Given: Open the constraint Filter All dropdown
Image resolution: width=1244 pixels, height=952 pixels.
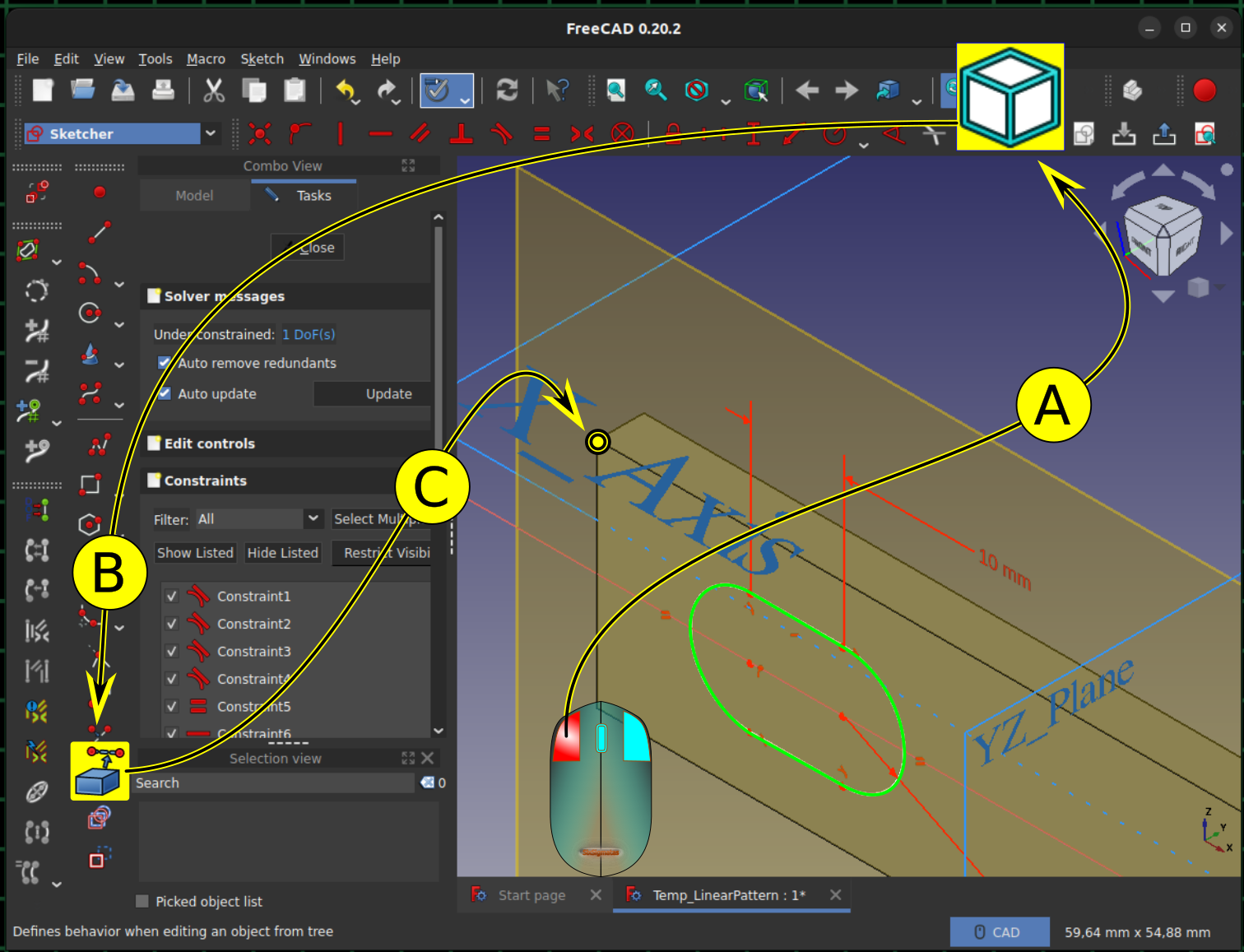Looking at the screenshot, I should coord(258,519).
